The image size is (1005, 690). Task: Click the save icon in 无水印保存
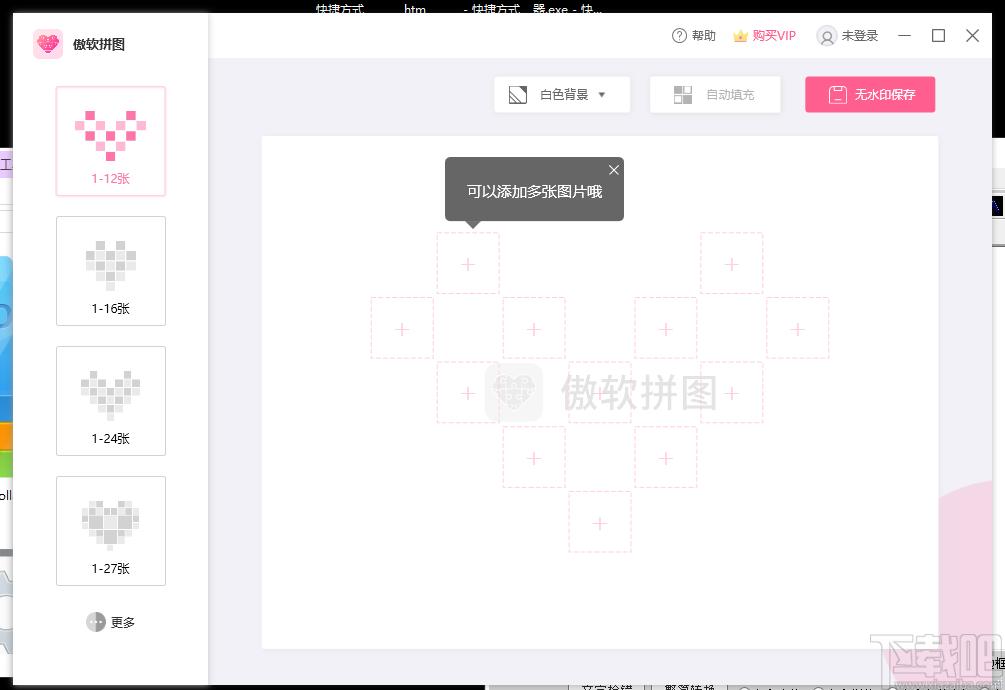pyautogui.click(x=837, y=95)
